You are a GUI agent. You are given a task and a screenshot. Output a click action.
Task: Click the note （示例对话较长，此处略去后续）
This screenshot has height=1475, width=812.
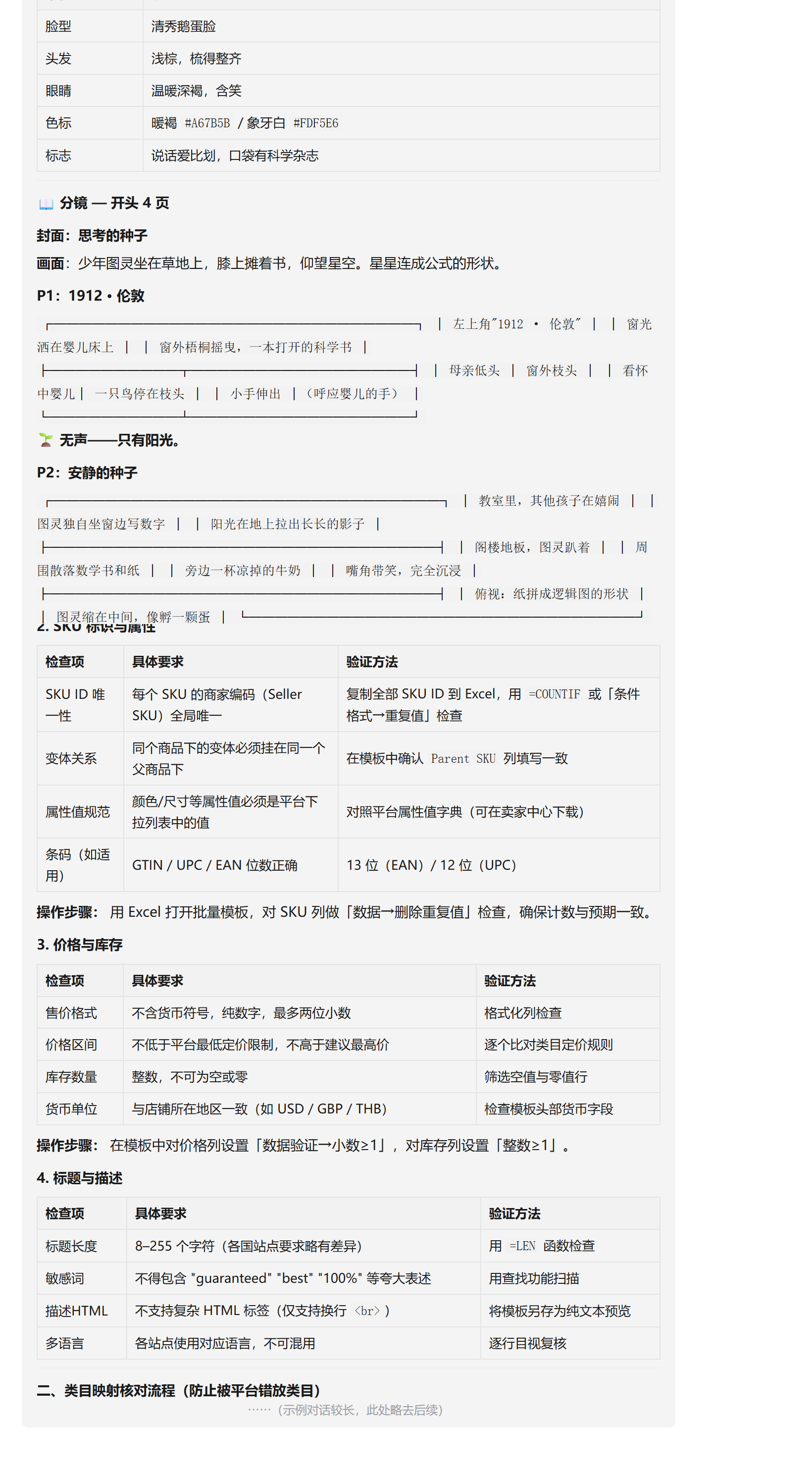(x=346, y=1410)
